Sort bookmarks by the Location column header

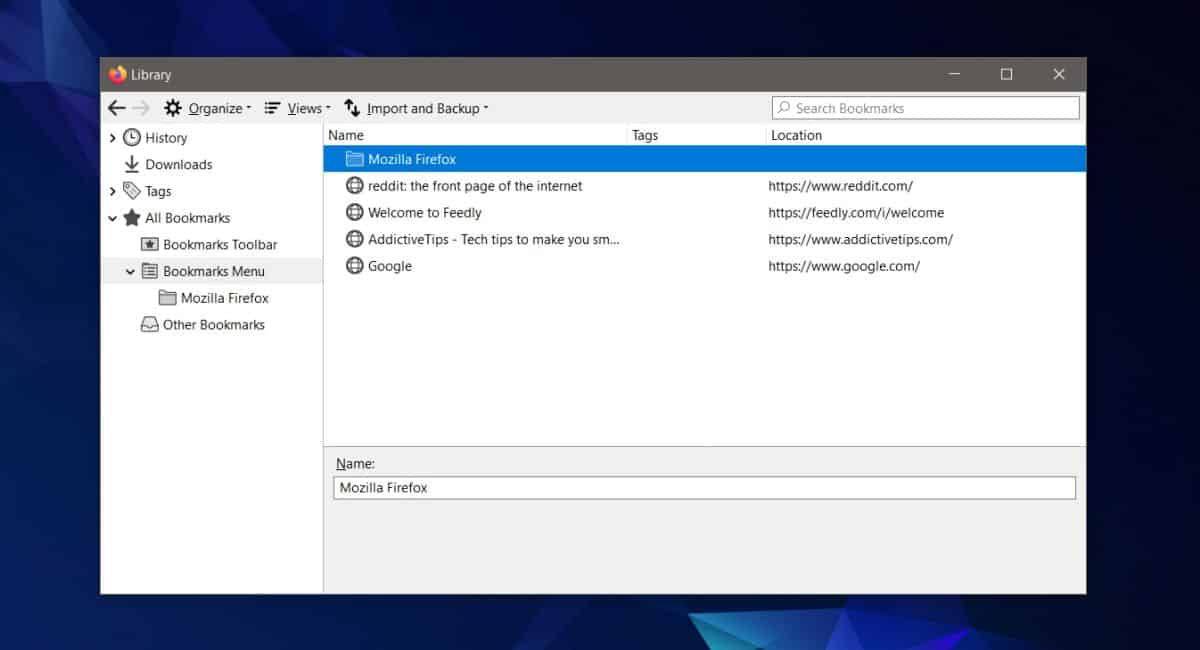(926, 135)
